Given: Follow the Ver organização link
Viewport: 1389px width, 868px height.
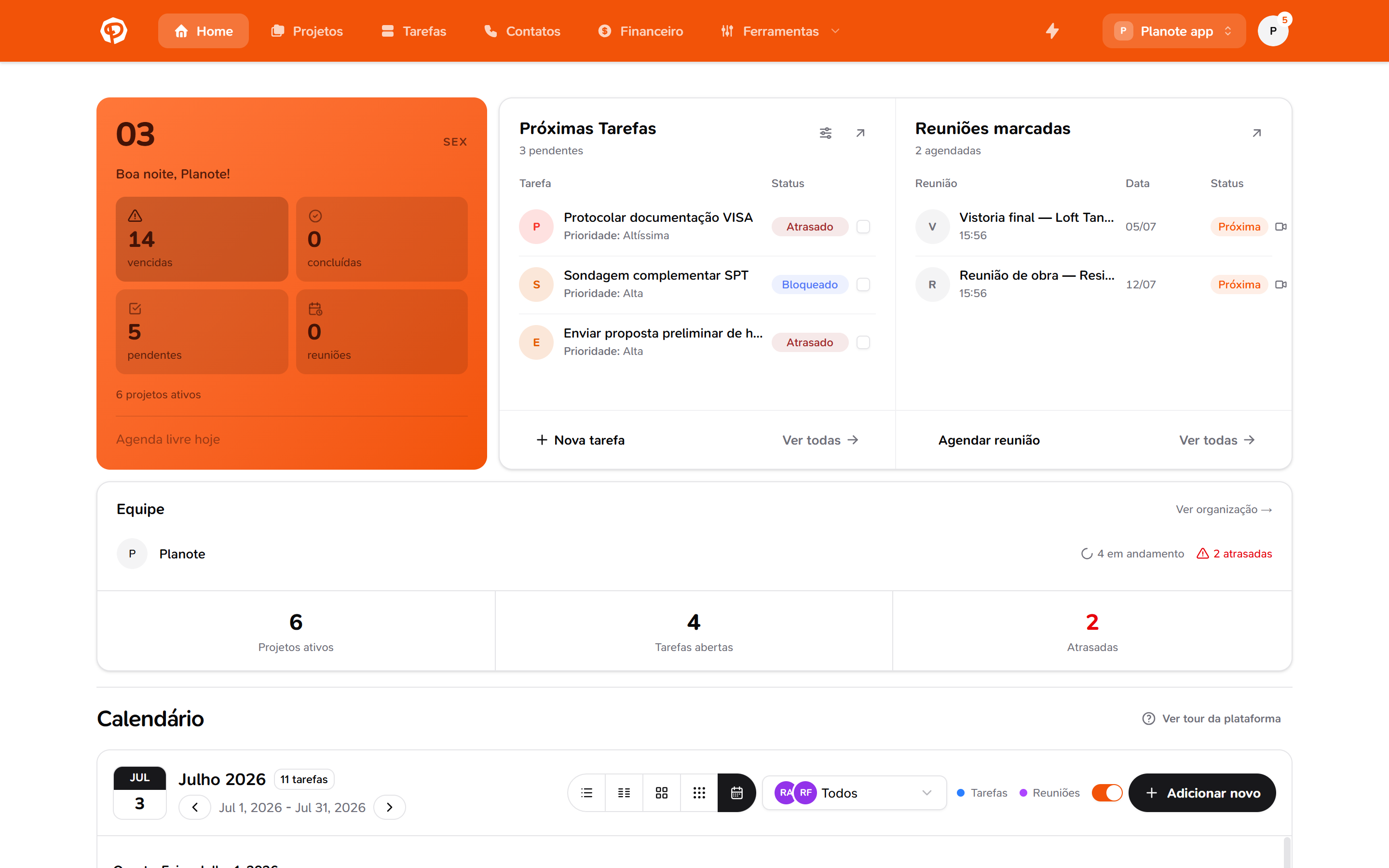Looking at the screenshot, I should pos(1224,509).
